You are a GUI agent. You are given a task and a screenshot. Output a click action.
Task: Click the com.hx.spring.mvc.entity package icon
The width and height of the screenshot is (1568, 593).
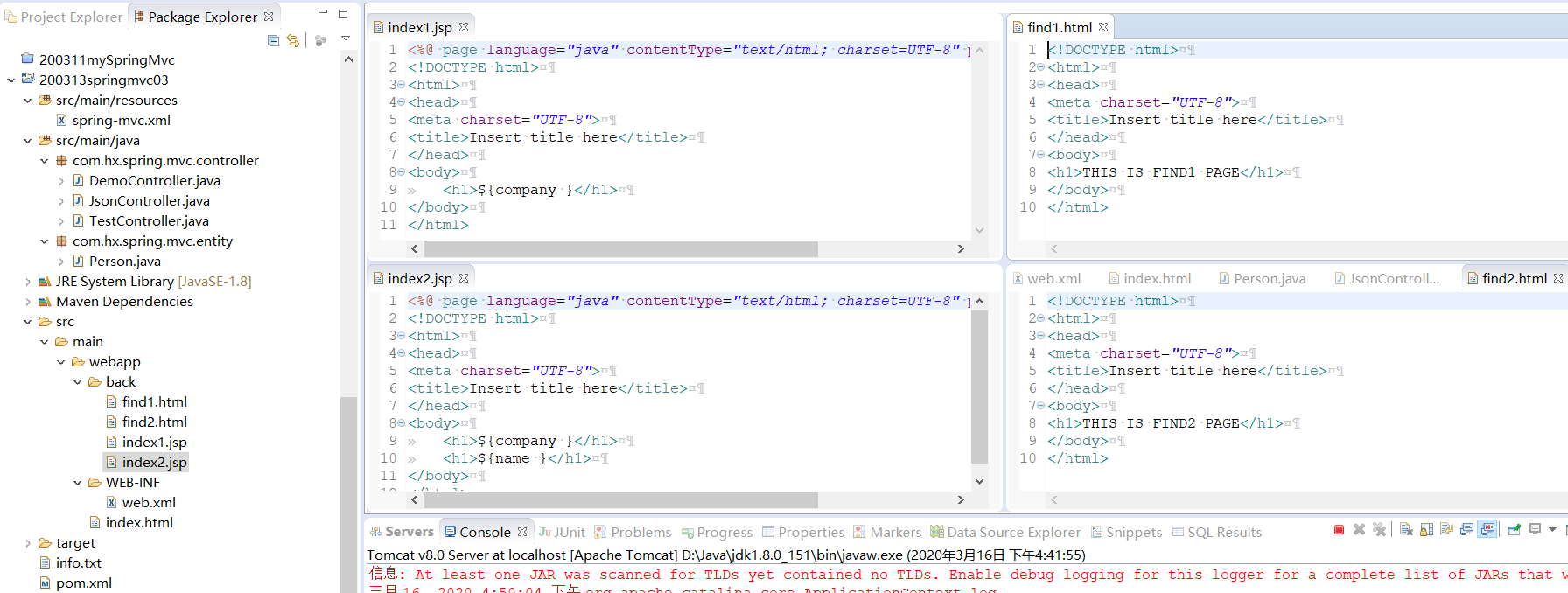[61, 241]
